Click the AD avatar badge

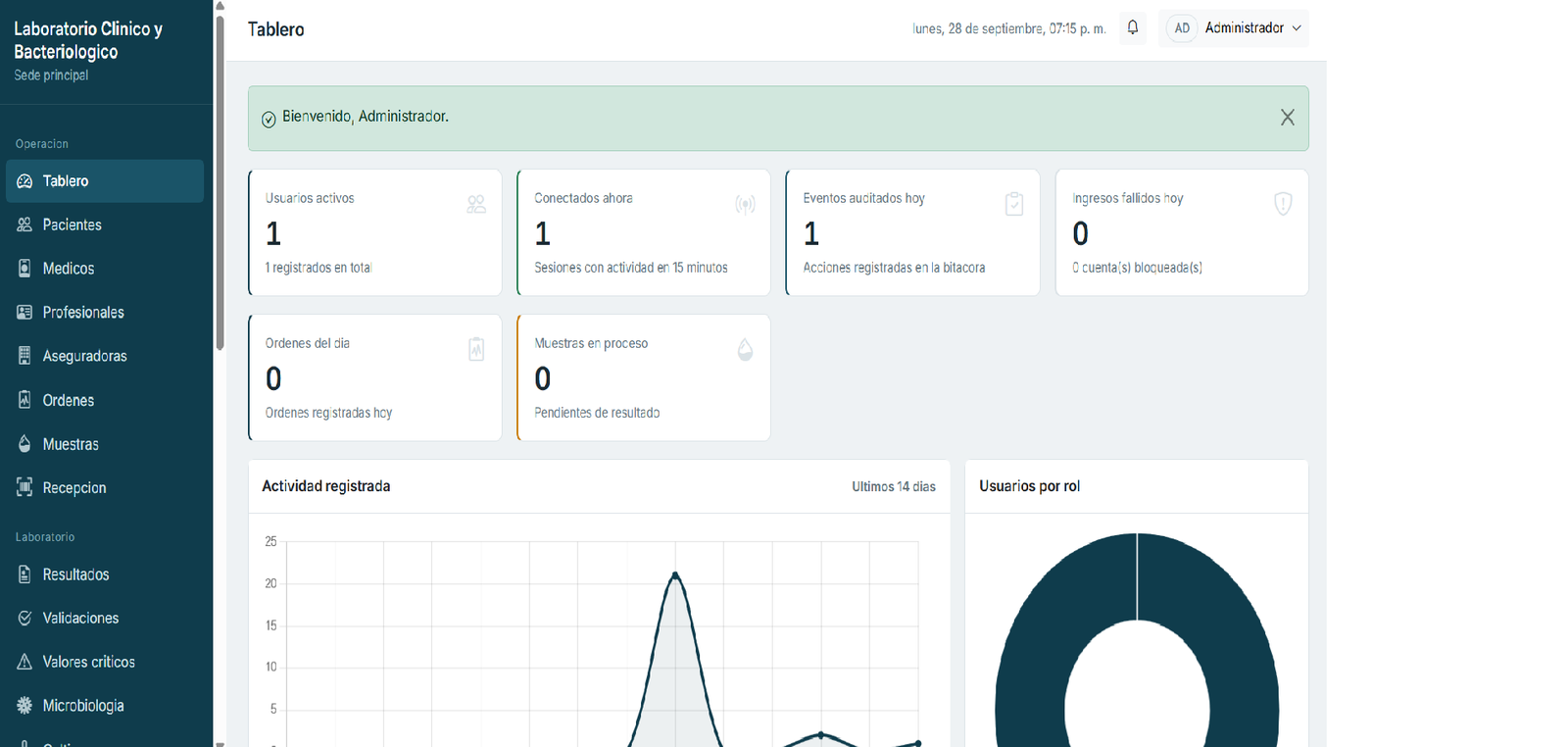tap(1182, 28)
